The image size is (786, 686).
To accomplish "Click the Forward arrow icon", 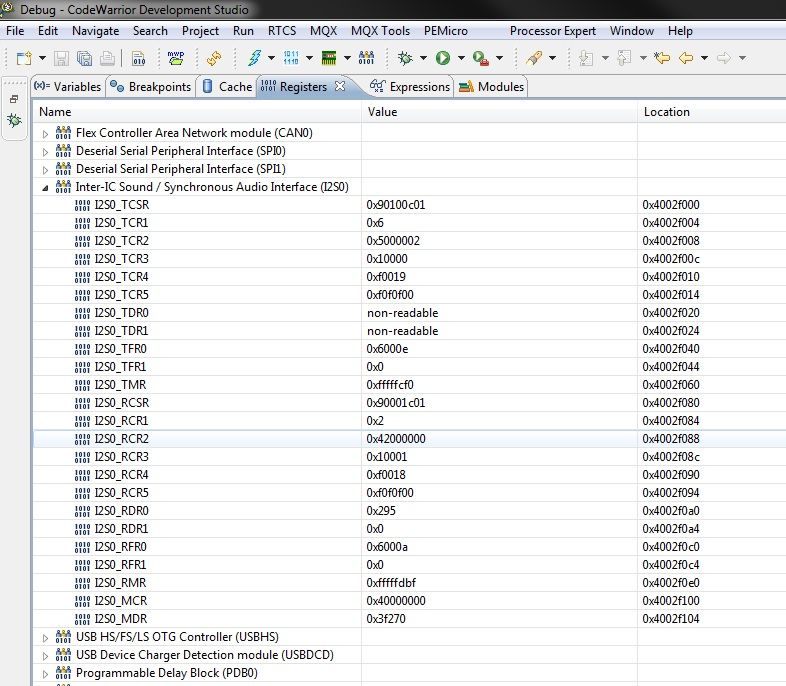I will pyautogui.click(x=723, y=58).
